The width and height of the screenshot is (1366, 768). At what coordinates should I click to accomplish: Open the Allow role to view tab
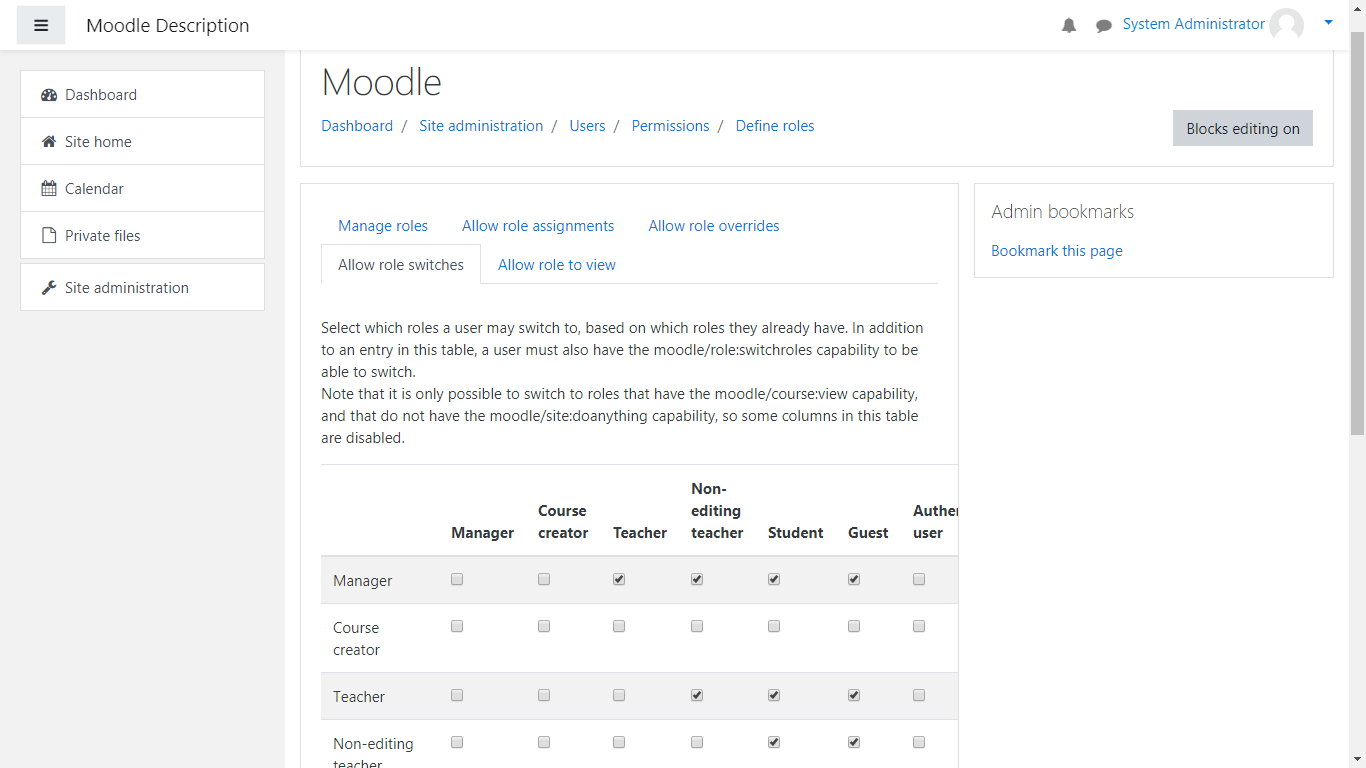coord(557,265)
